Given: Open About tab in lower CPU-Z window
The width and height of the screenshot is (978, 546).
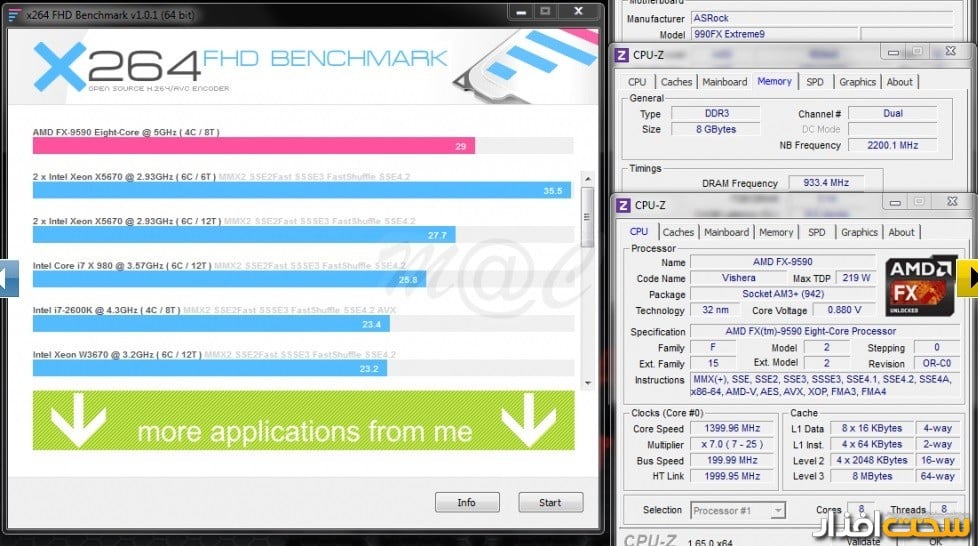Looking at the screenshot, I should 901,232.
